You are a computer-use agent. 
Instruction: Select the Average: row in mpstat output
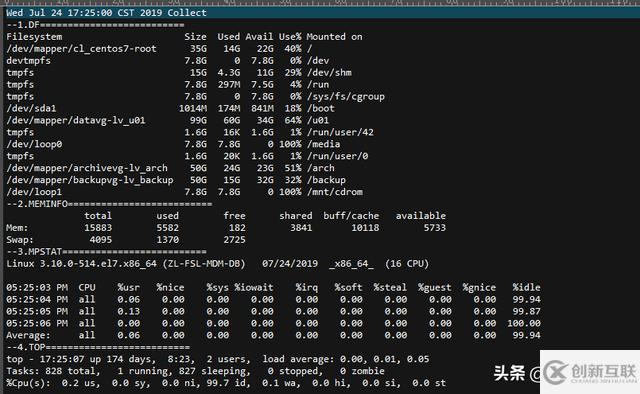point(273,335)
